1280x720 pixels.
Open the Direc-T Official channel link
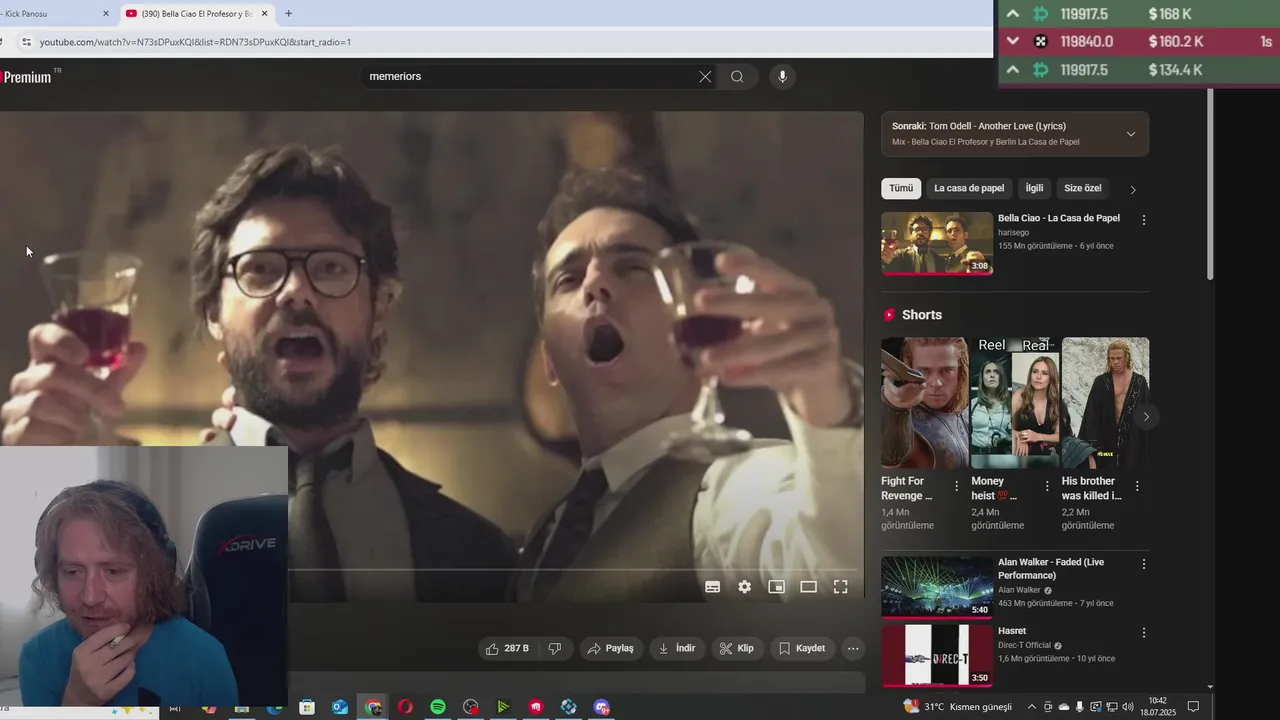pos(1024,646)
